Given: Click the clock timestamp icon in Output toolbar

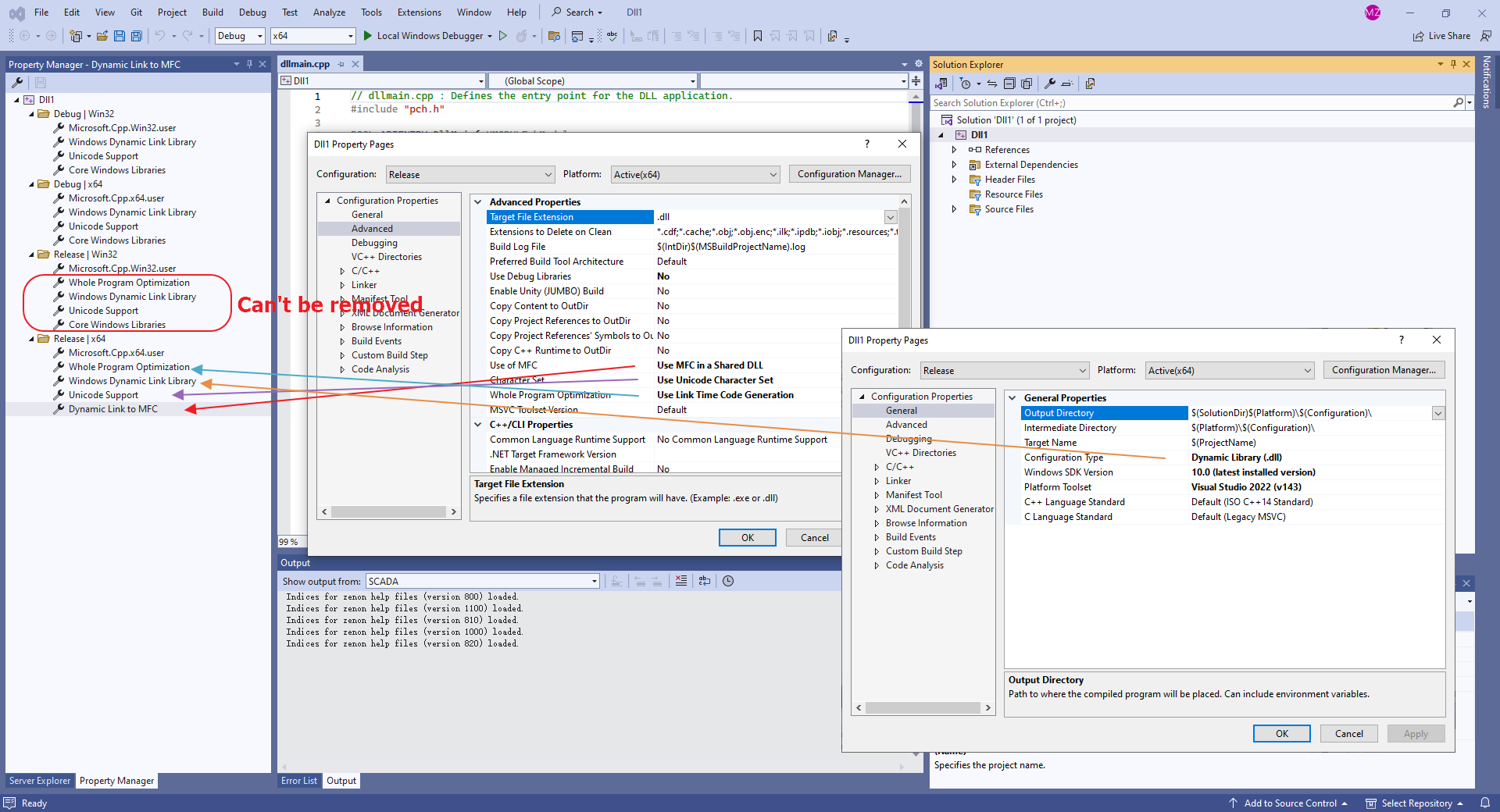Looking at the screenshot, I should [728, 581].
